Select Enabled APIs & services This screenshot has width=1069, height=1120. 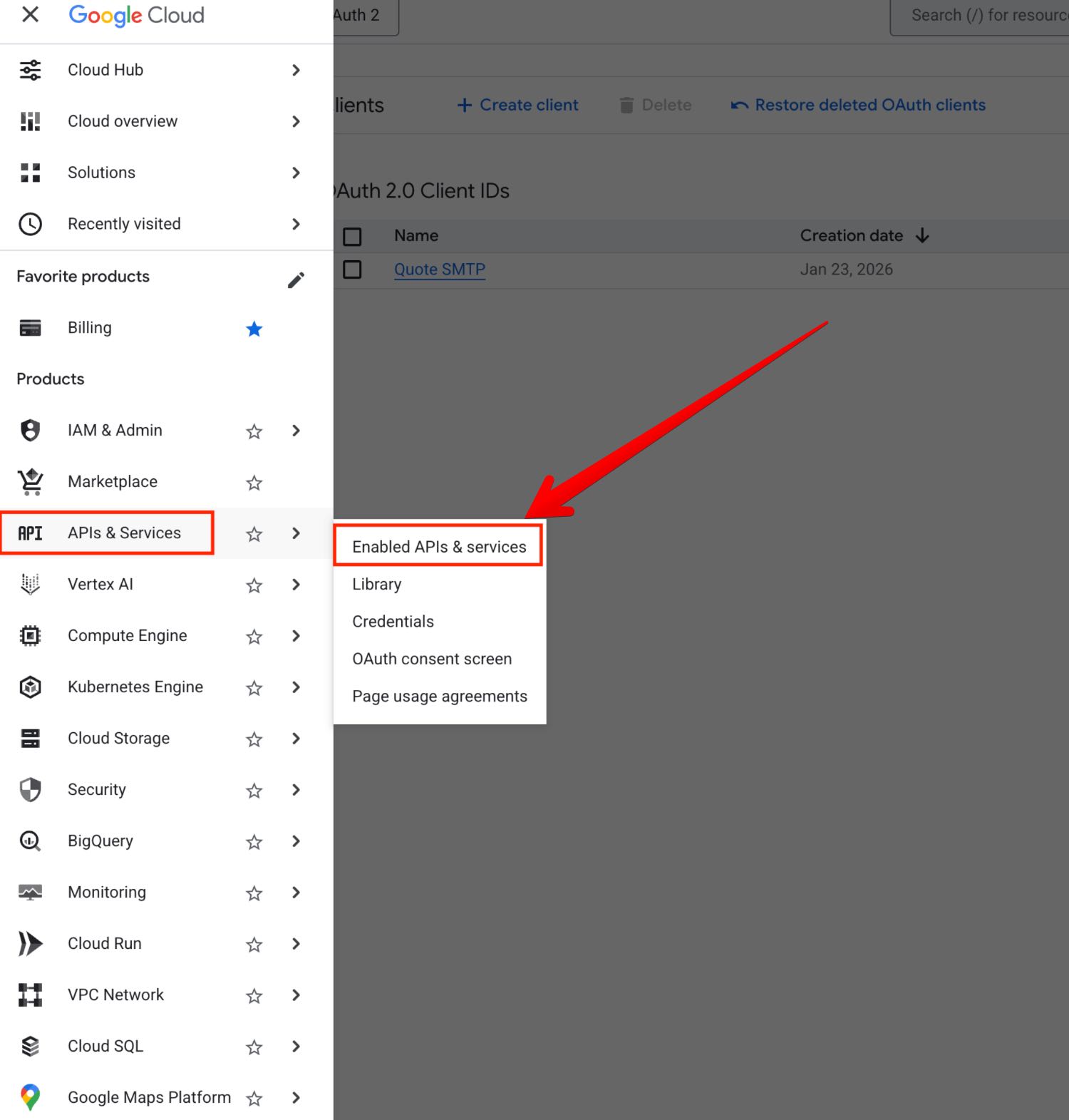pos(439,547)
